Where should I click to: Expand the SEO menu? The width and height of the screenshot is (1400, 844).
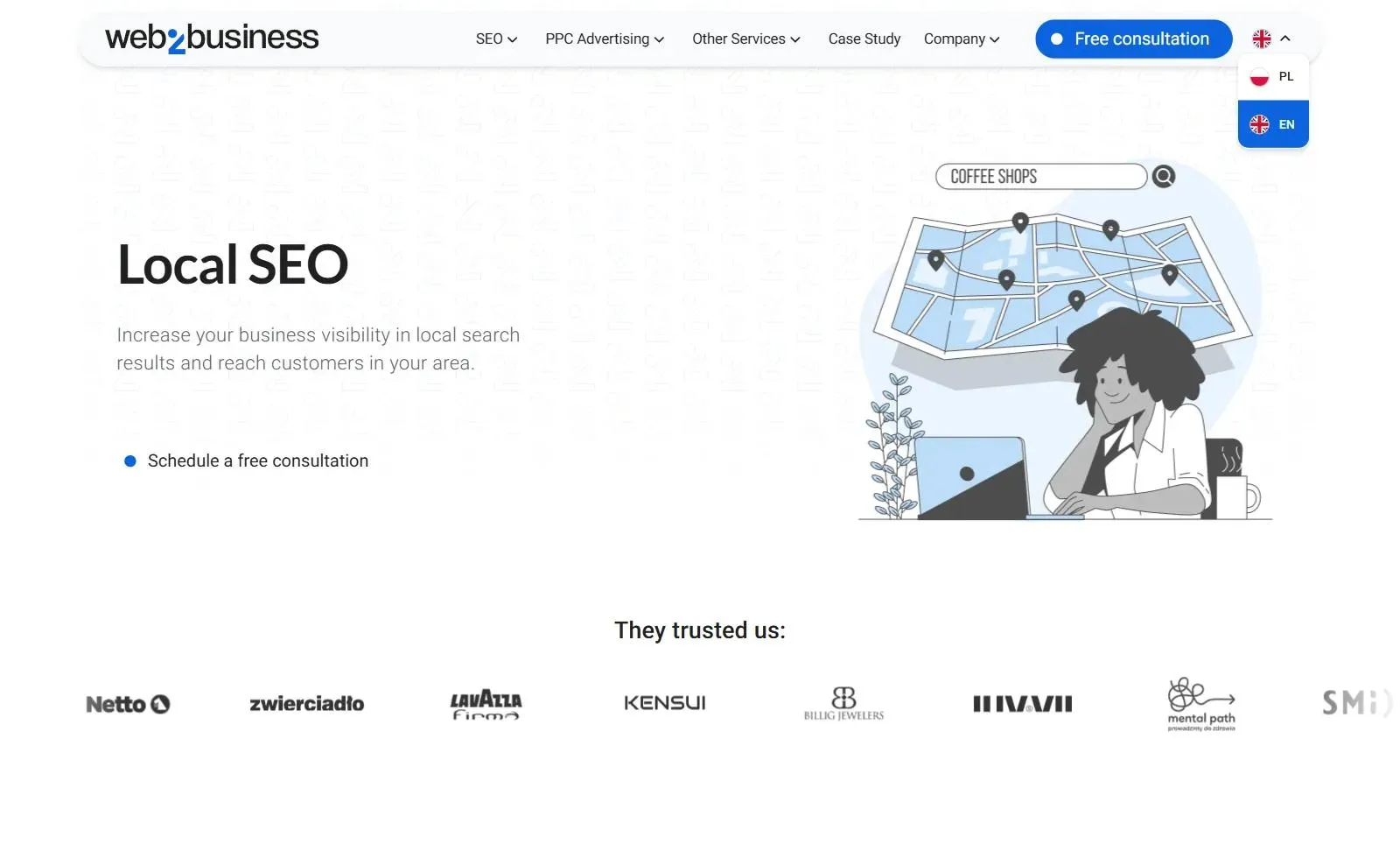[x=496, y=39]
